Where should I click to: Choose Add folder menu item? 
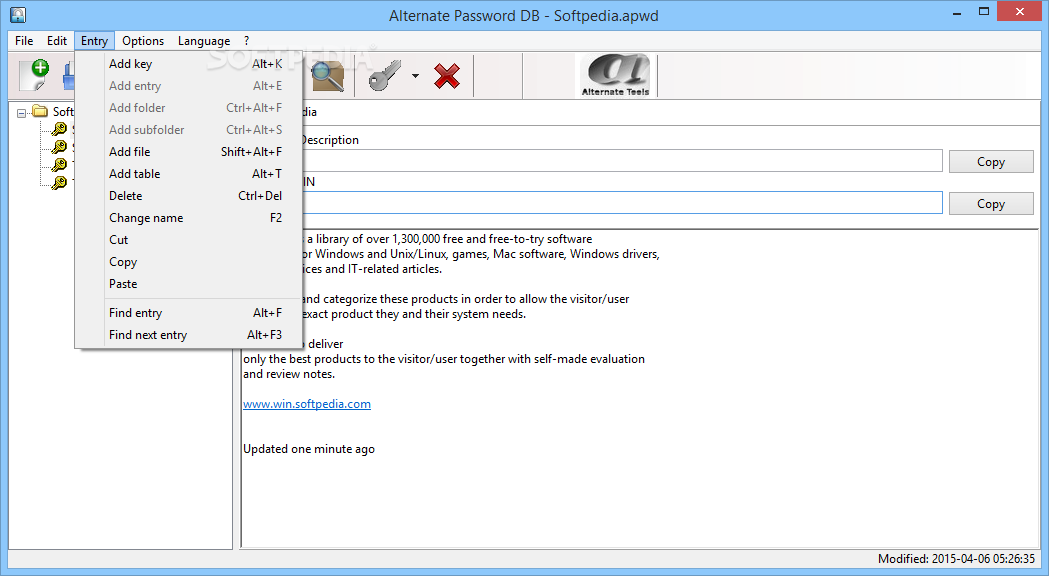point(189,108)
